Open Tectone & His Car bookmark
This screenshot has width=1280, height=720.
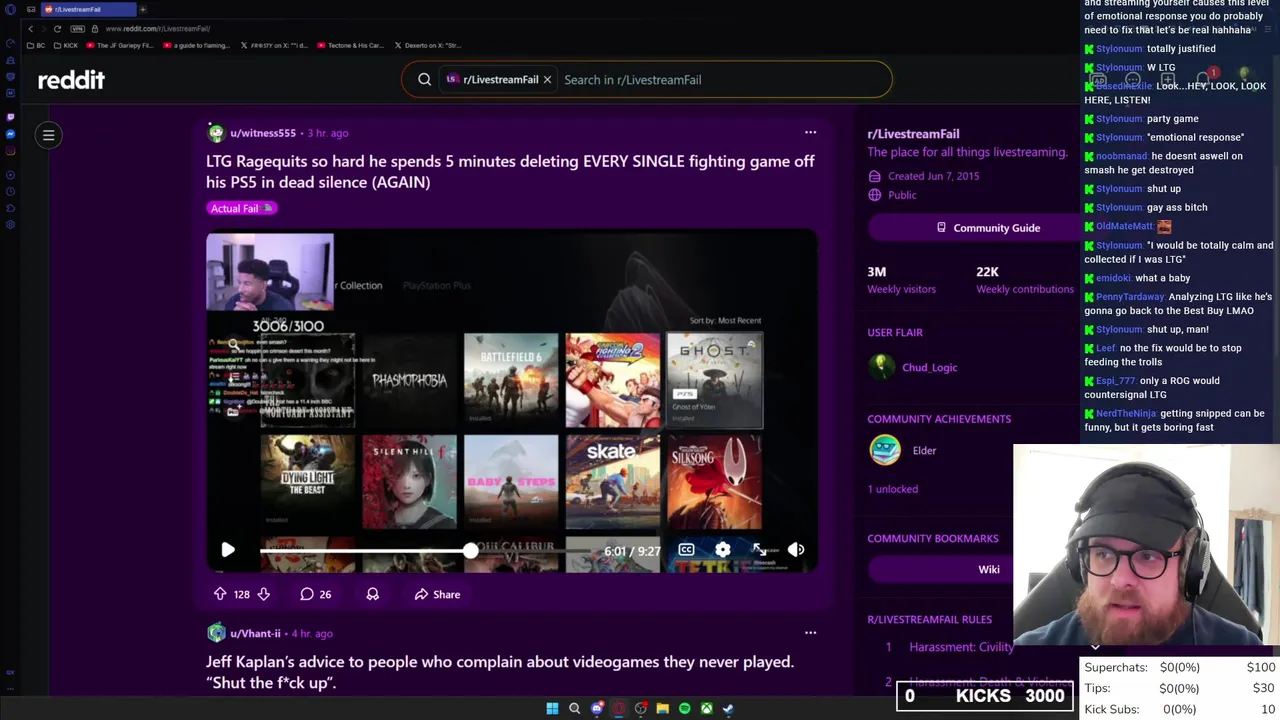coord(350,45)
